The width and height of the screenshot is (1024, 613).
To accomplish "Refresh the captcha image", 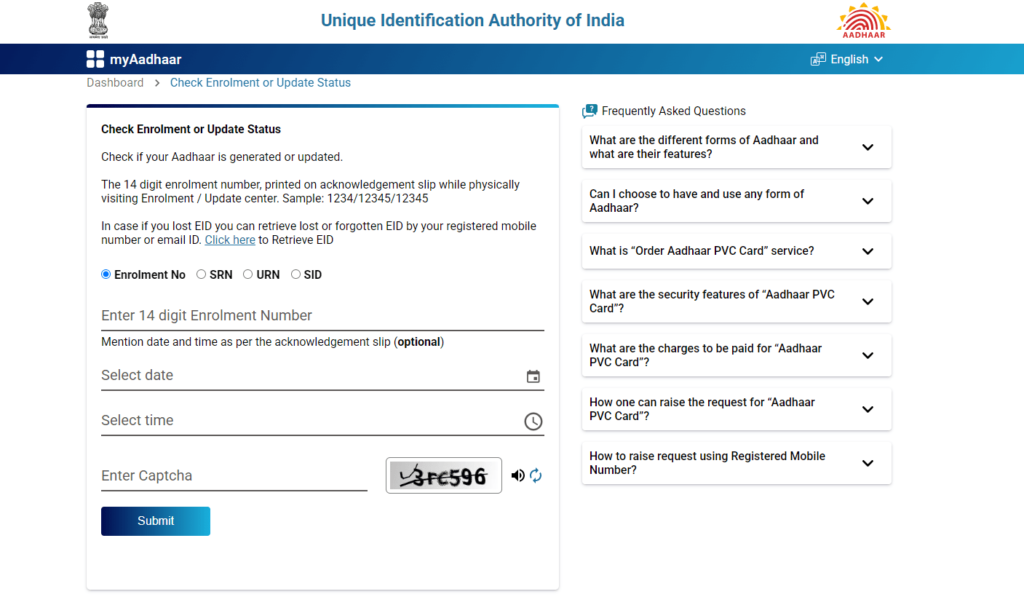I will [x=536, y=475].
